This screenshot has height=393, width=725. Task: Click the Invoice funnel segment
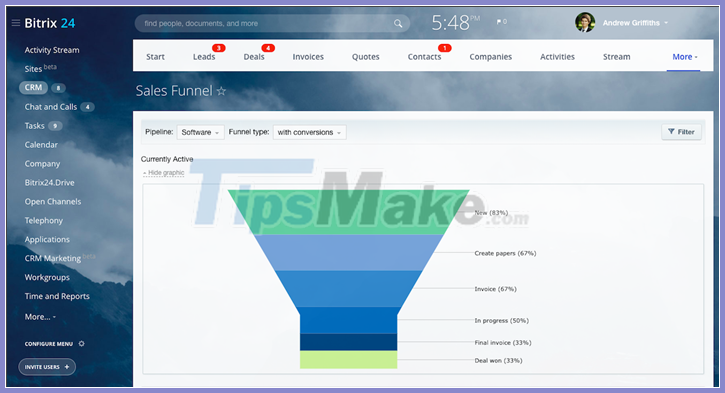(x=349, y=289)
